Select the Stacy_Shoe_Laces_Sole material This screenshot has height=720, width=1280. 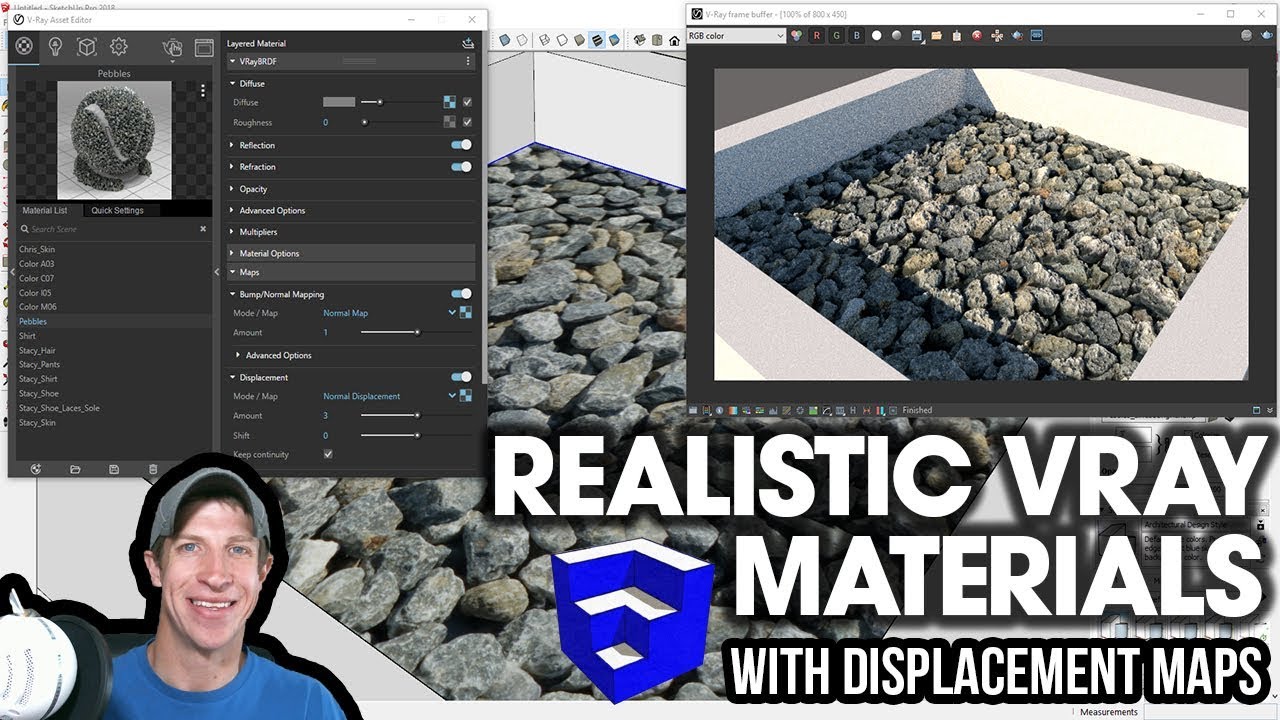click(59, 408)
